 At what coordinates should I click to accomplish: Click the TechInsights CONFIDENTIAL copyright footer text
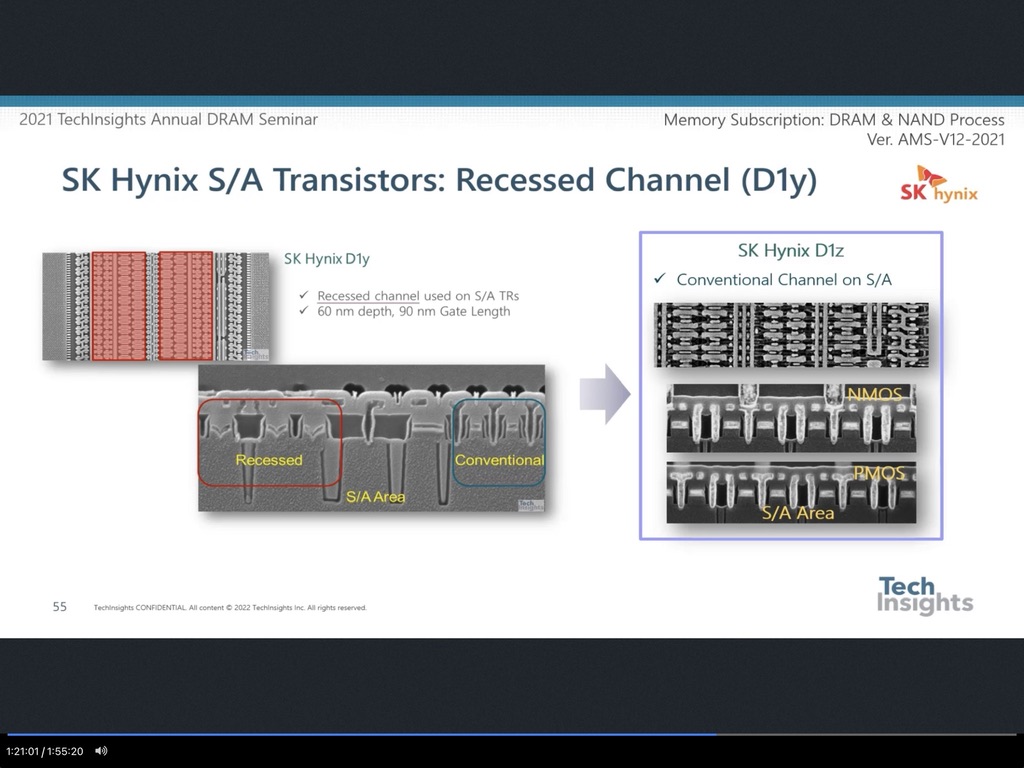pos(230,607)
